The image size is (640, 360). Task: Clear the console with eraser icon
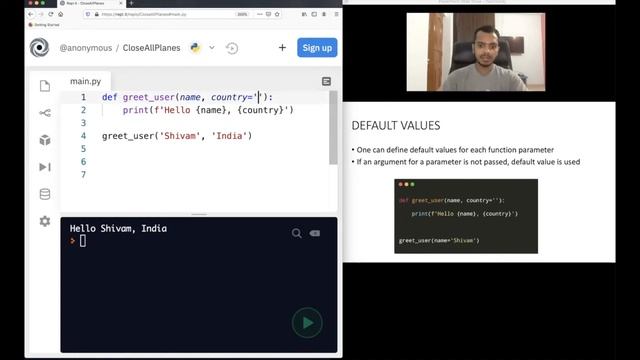(x=315, y=233)
